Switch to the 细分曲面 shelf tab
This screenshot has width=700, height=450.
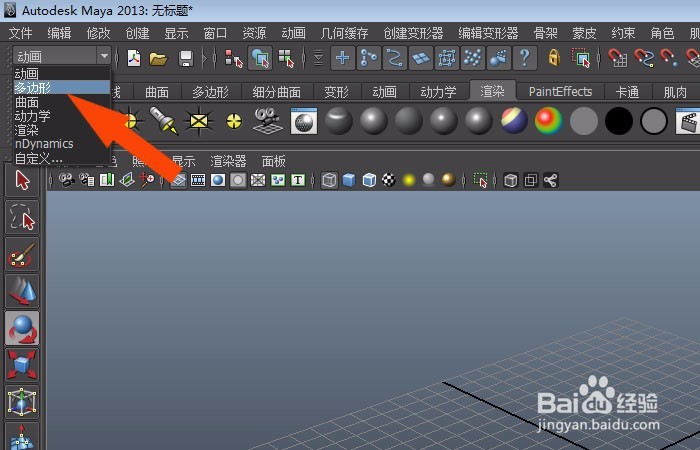coord(276,92)
